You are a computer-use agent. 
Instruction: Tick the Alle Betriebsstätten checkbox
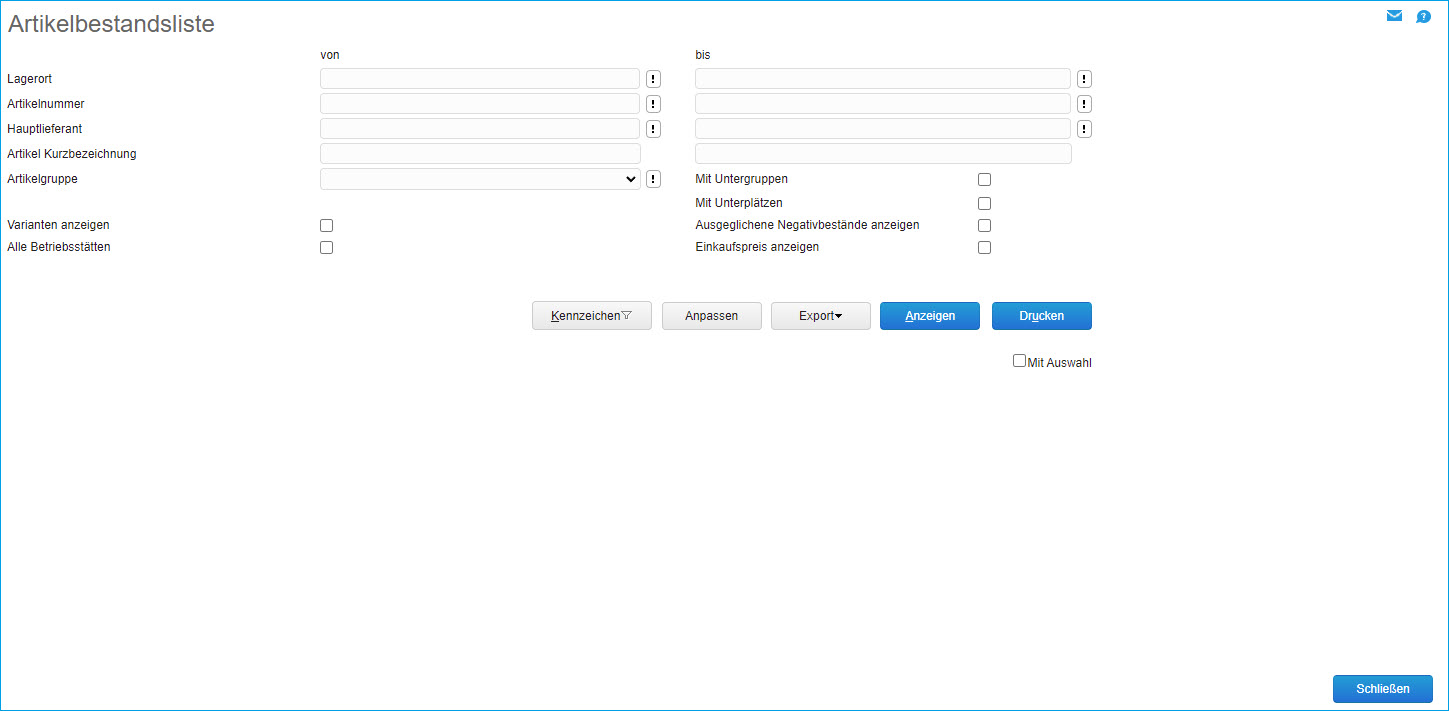click(x=326, y=248)
